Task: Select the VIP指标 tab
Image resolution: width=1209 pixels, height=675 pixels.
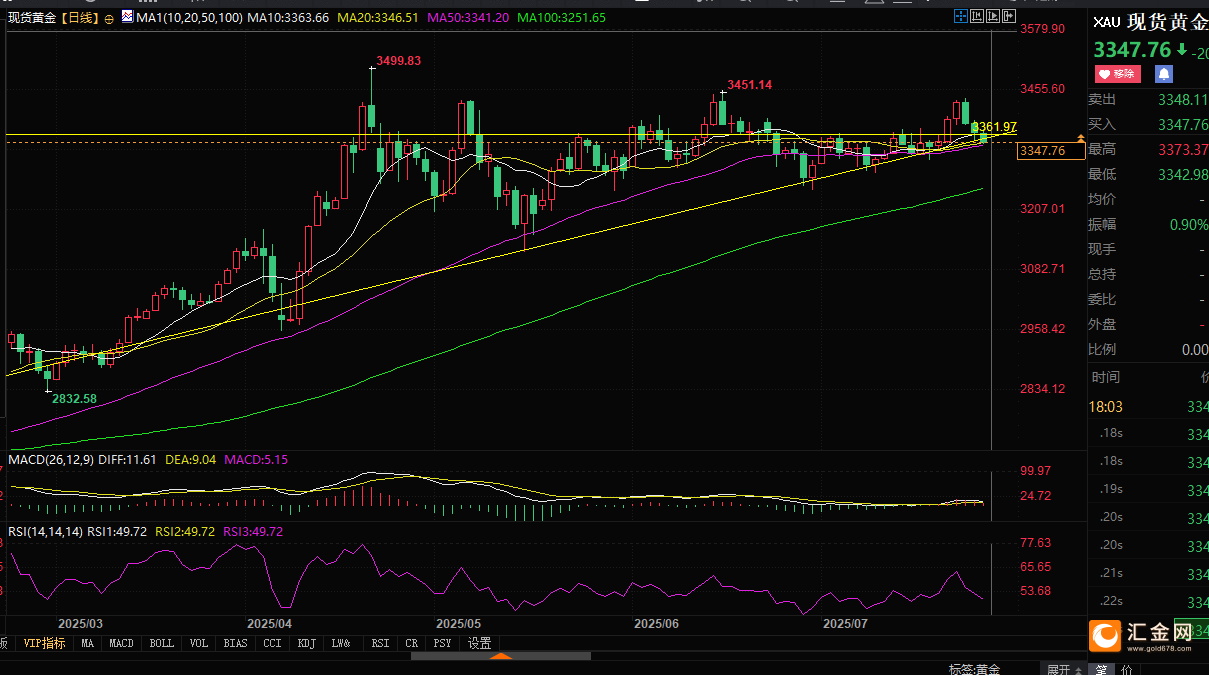Action: pos(44,643)
